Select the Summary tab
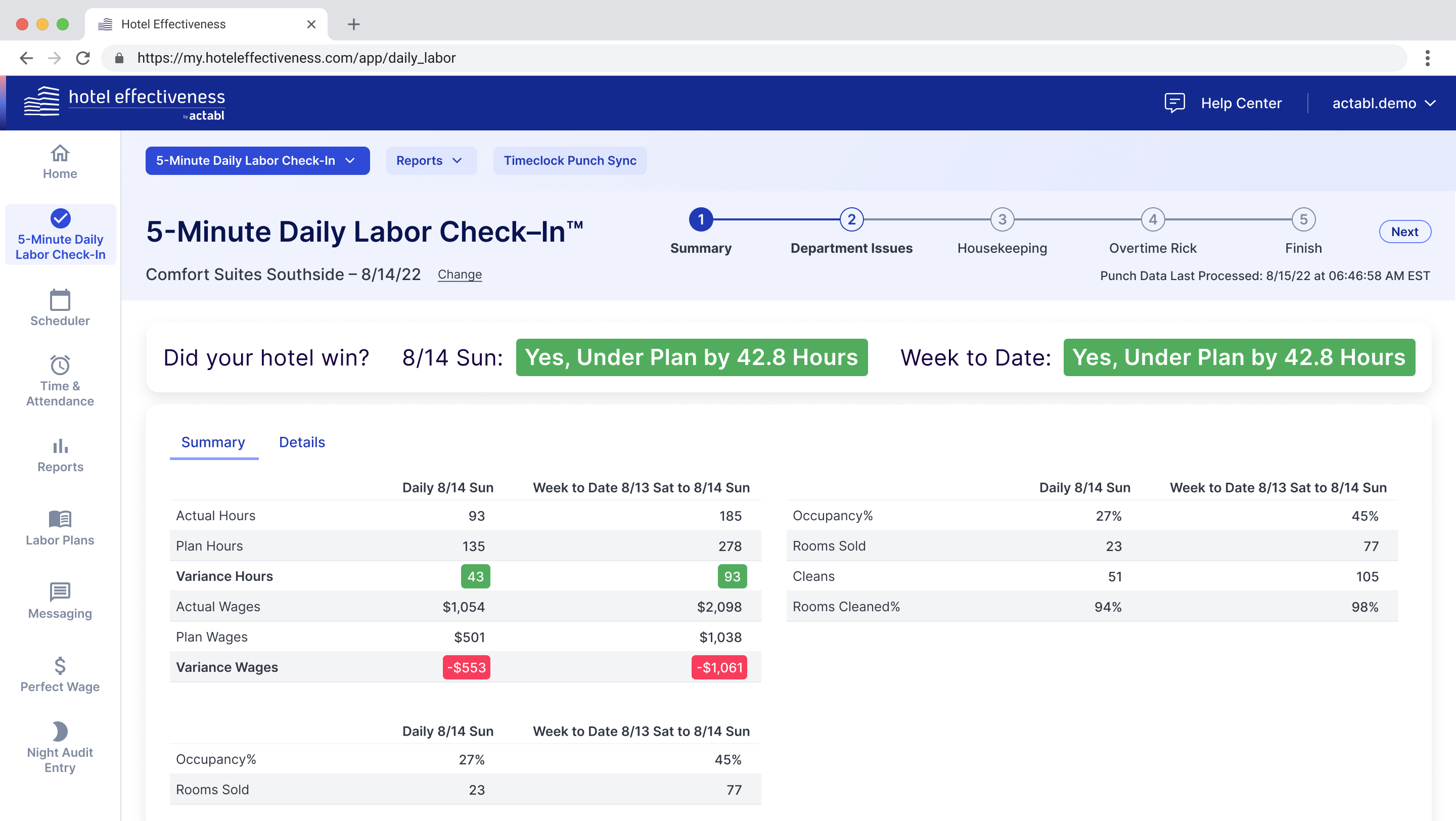Screen dimensions: 1456x821 pyautogui.click(x=213, y=442)
